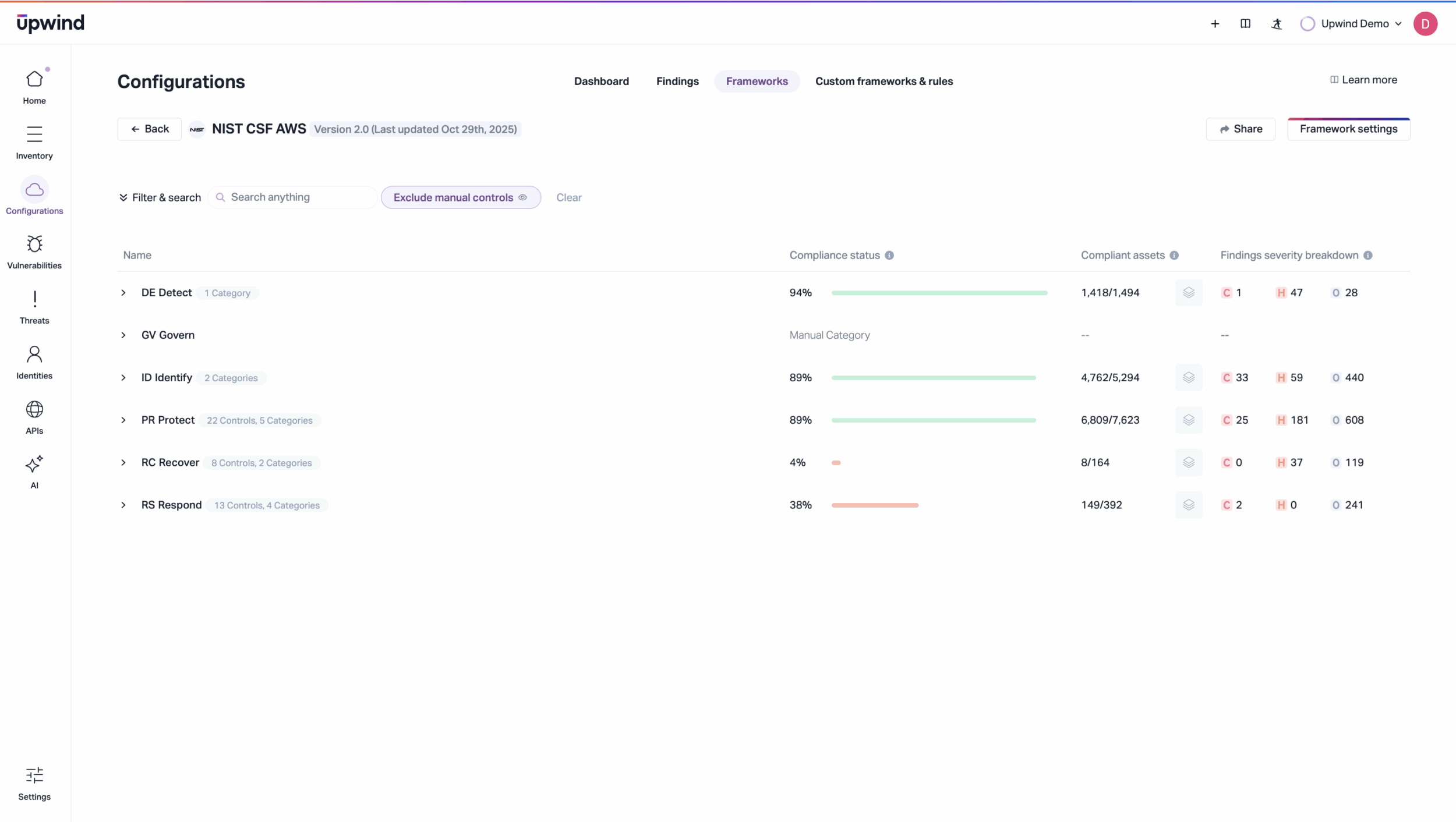Open the APIs globe icon
This screenshot has height=822, width=1456.
point(34,410)
